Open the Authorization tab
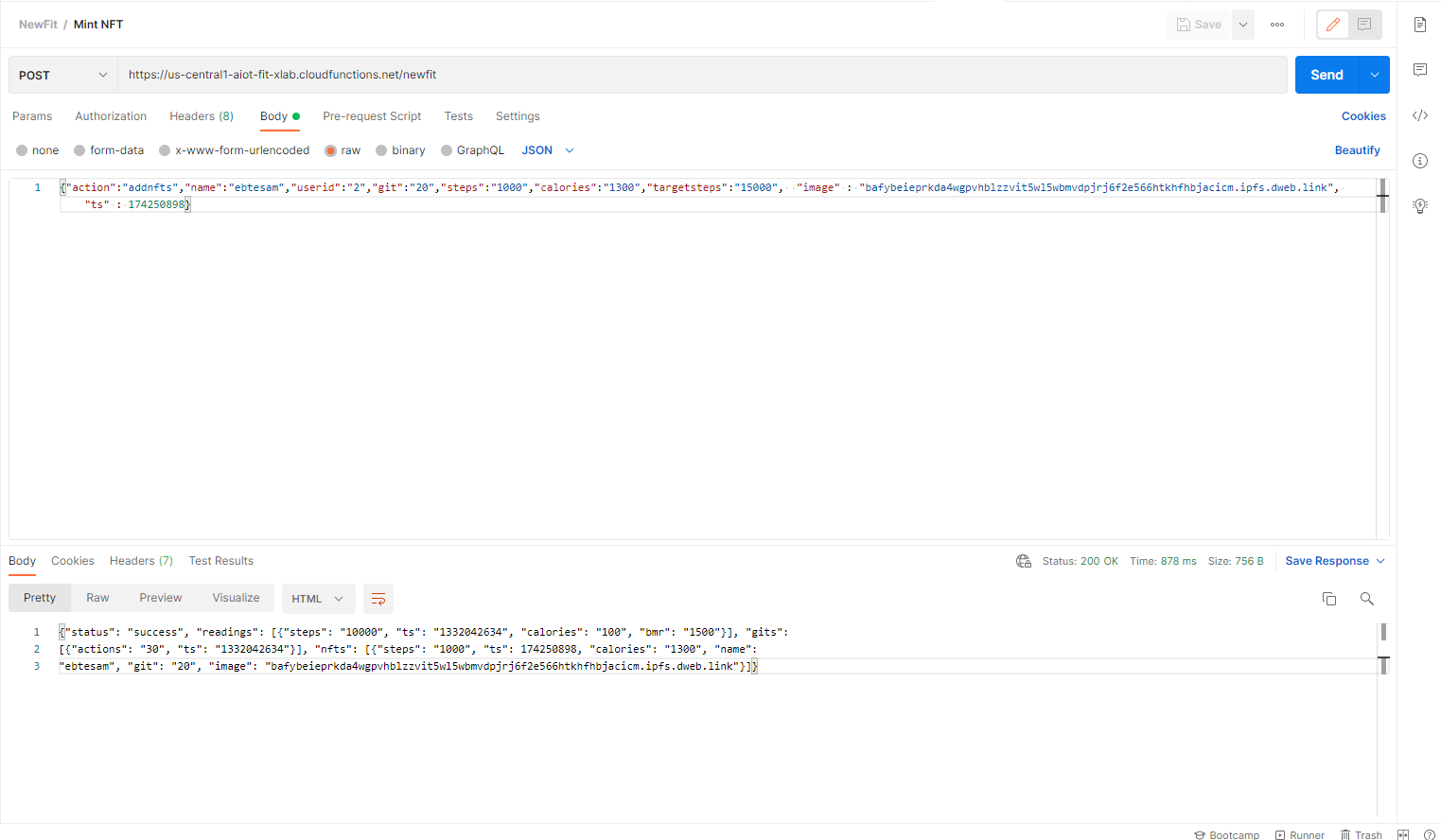The height and width of the screenshot is (840, 1441). [111, 116]
